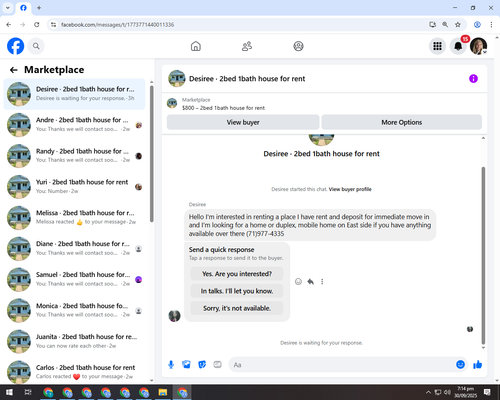The height and width of the screenshot is (400, 500).
Task: Go to Facebook Home icon
Action: point(196,46)
